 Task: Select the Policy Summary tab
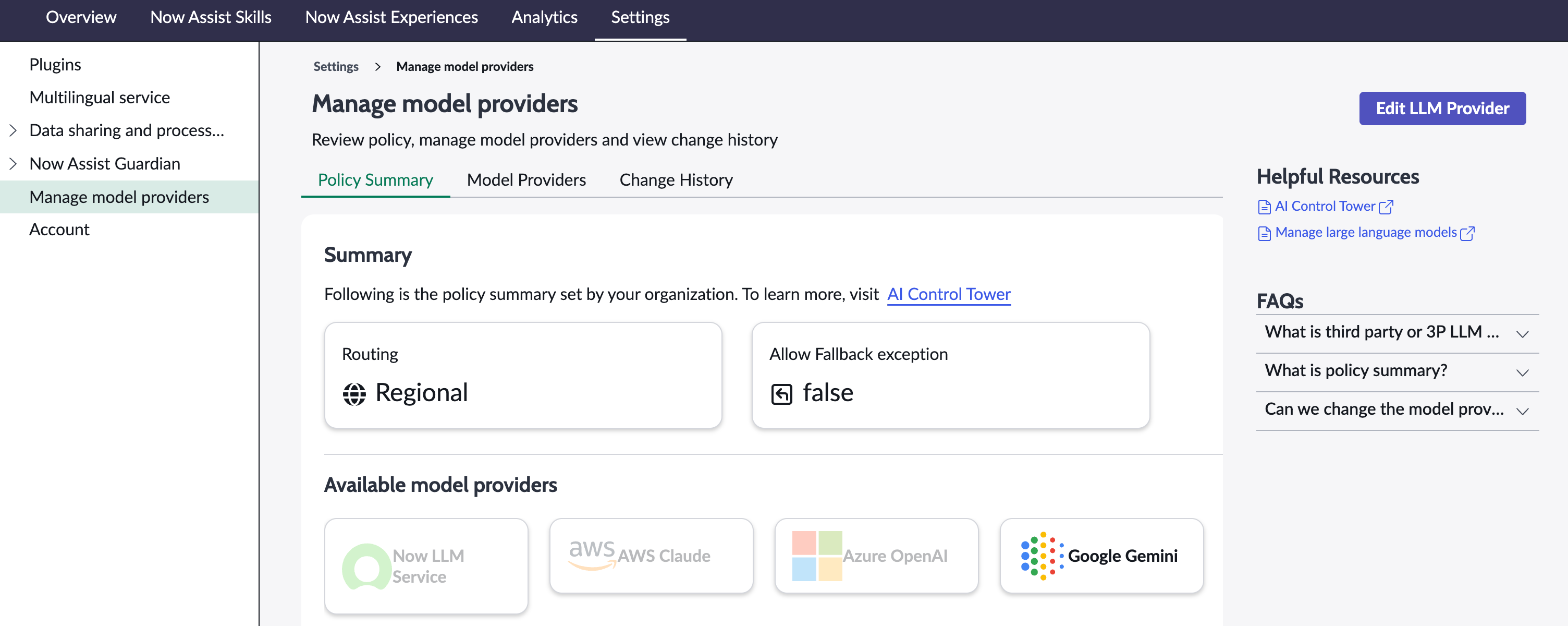(375, 180)
